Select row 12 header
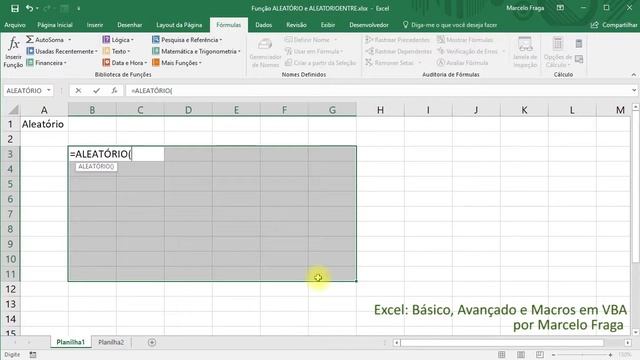 10,289
